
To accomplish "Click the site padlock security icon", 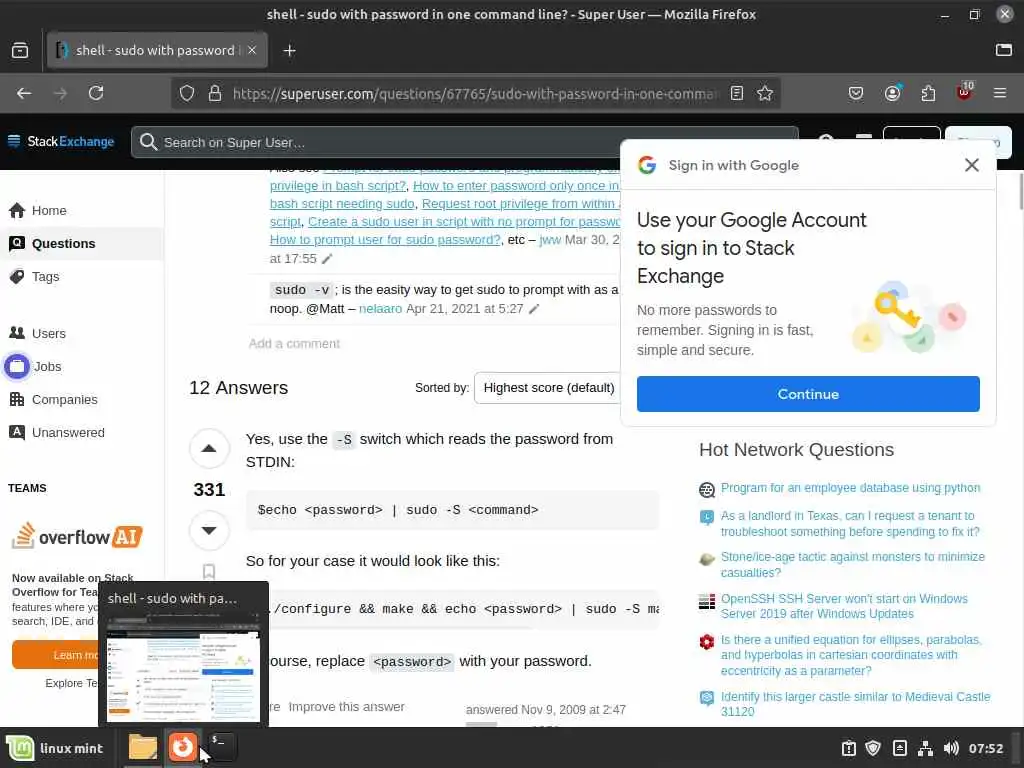I will point(215,93).
